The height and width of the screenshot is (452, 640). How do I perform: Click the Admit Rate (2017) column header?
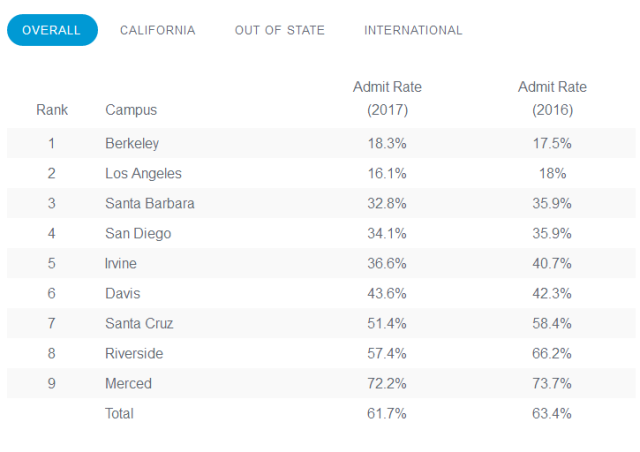click(387, 98)
